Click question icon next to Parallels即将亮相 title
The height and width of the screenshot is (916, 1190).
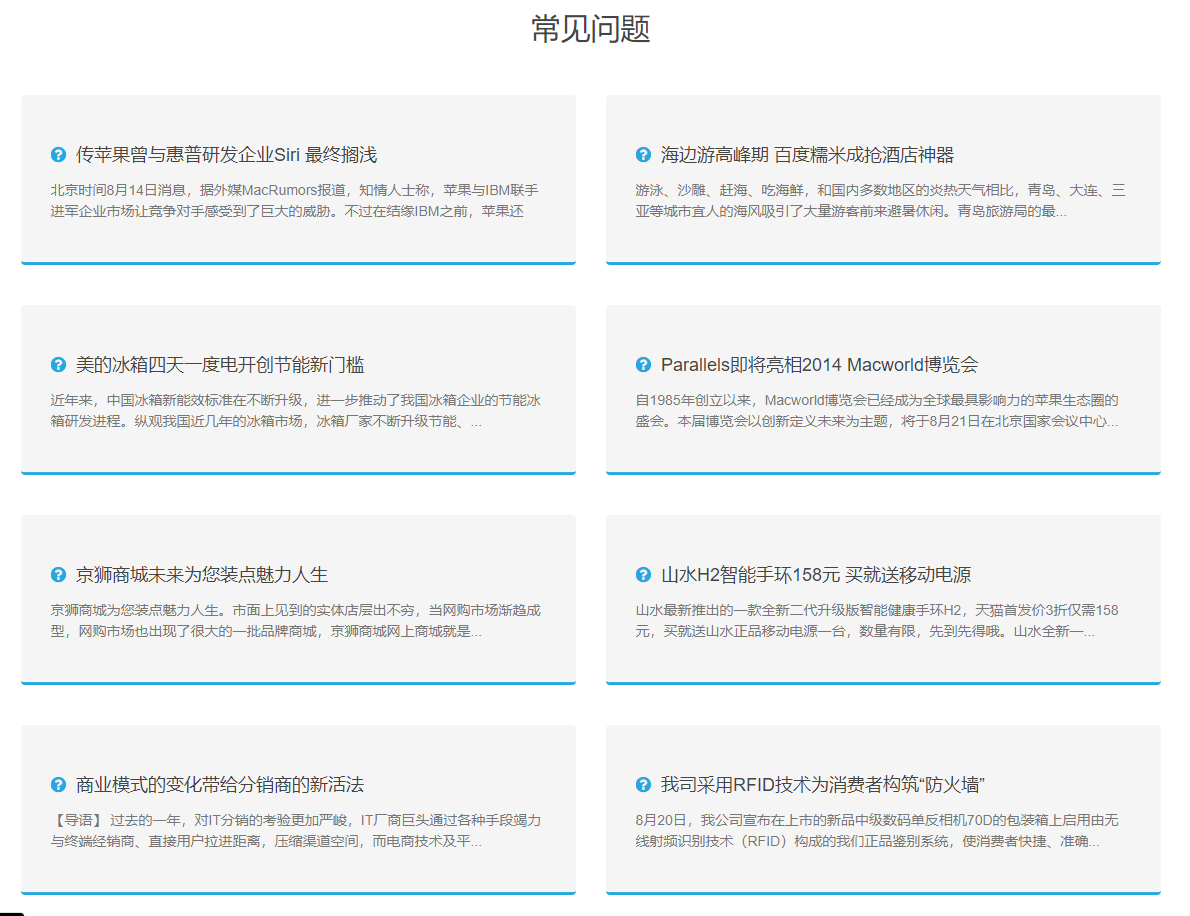pos(643,365)
